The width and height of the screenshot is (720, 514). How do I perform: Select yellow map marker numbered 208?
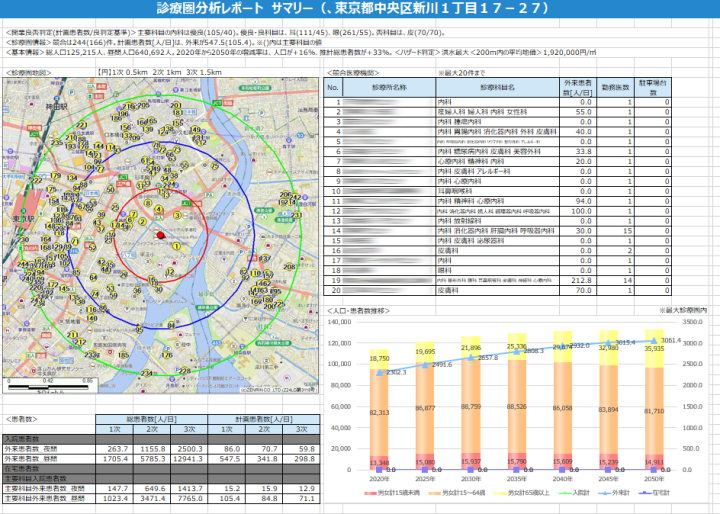tap(289, 266)
